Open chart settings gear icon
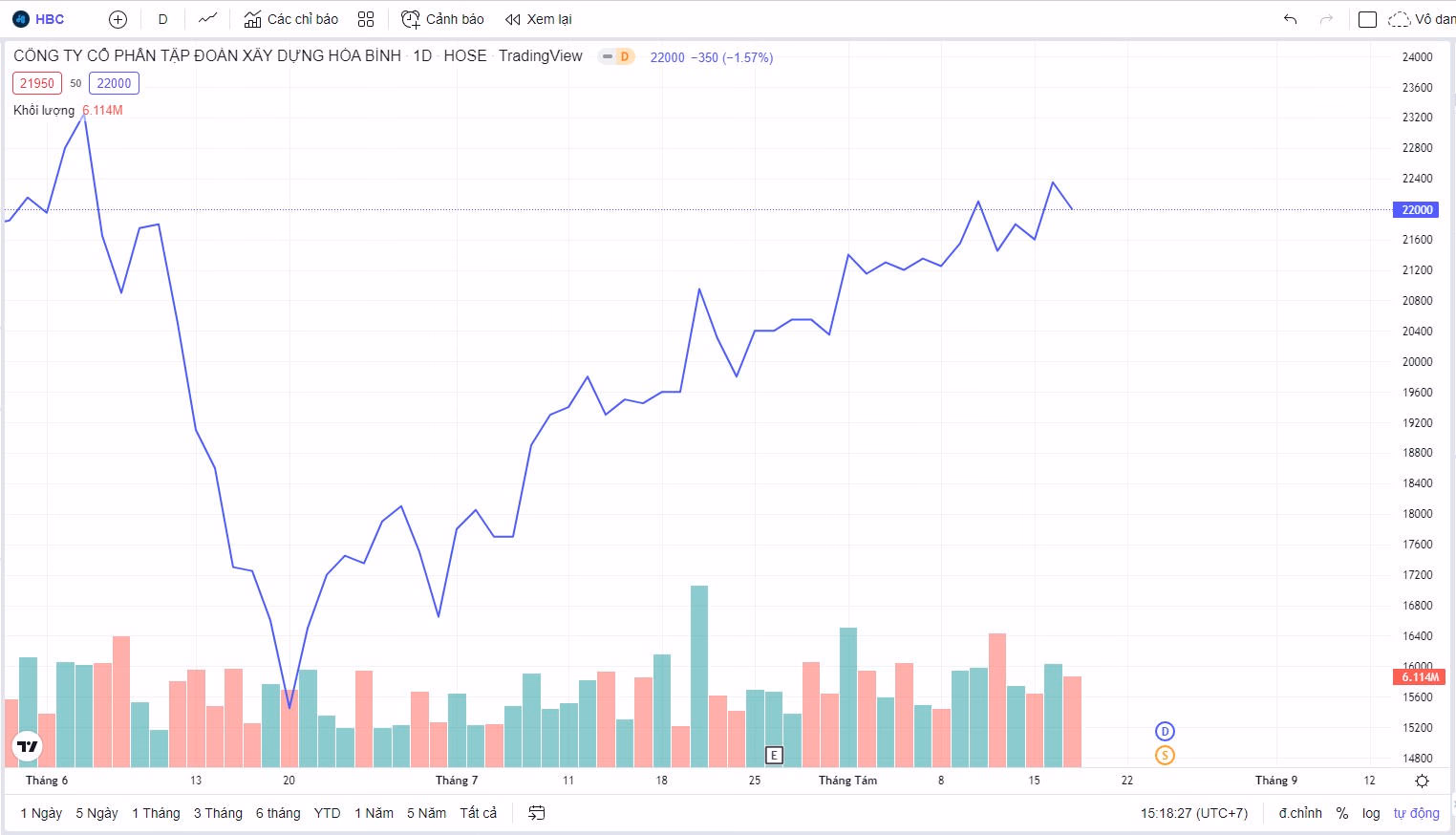 pyautogui.click(x=1422, y=781)
